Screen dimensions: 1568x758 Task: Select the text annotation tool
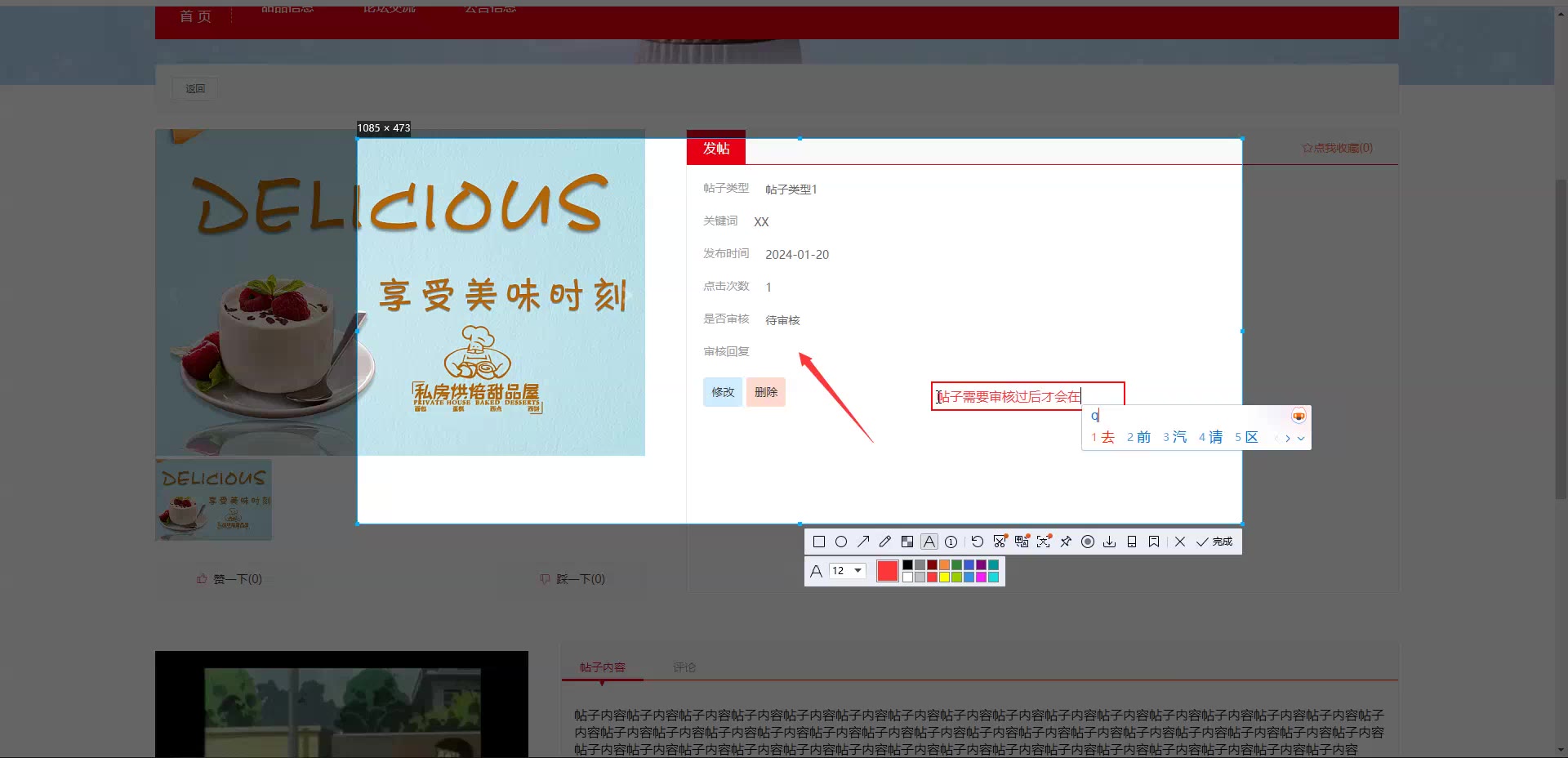[x=929, y=542]
